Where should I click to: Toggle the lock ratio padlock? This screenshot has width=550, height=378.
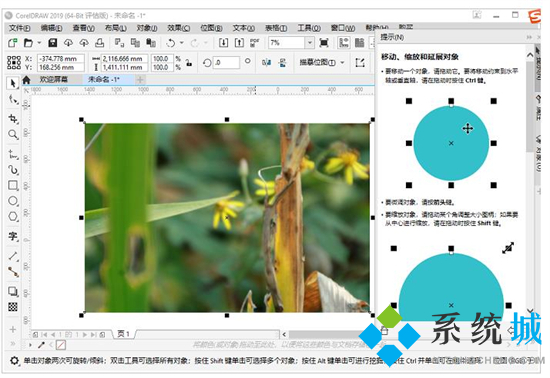[189, 63]
